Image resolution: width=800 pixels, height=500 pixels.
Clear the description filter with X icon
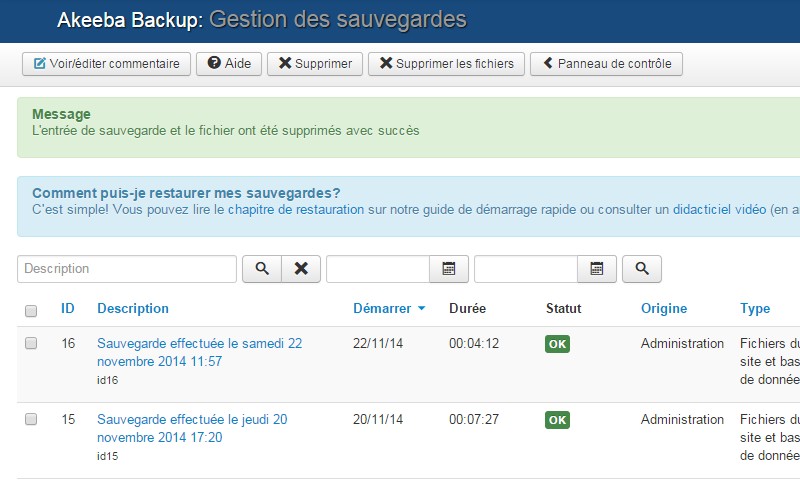[x=301, y=269]
